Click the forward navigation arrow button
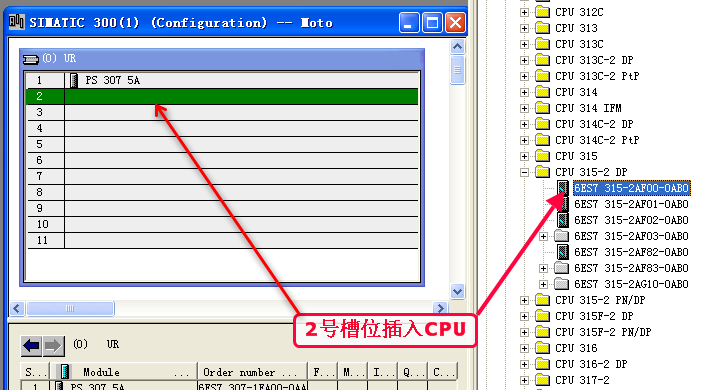The height and width of the screenshot is (390, 711). coord(53,346)
